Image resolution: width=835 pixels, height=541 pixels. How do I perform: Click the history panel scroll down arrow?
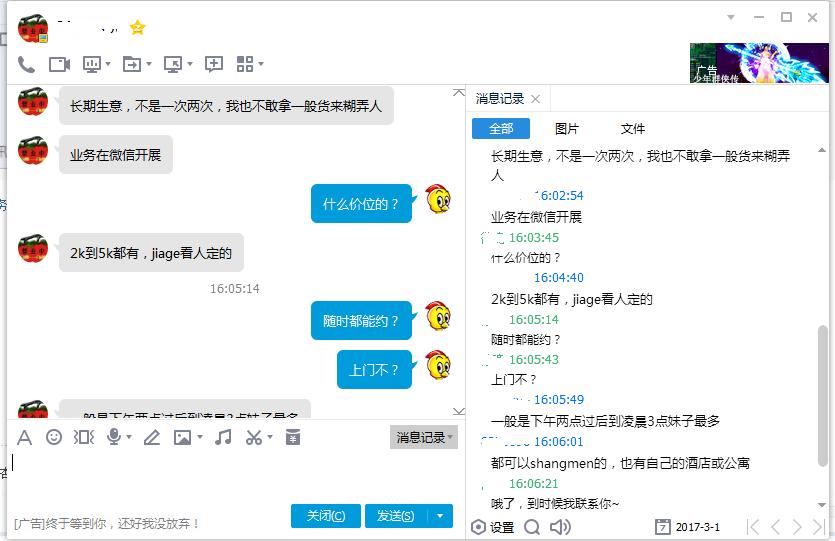[x=822, y=505]
